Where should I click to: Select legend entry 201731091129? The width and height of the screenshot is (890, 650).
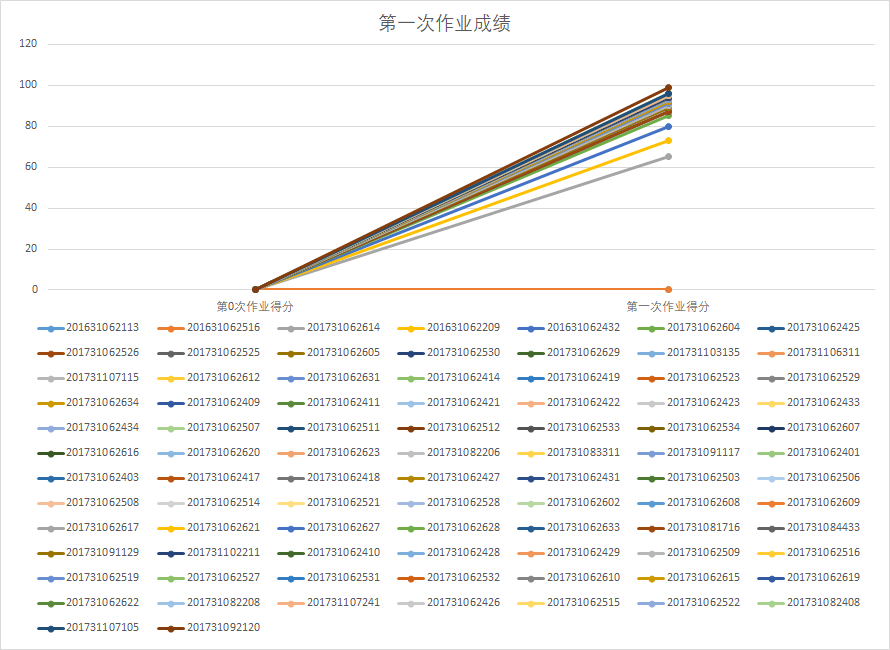88,552
